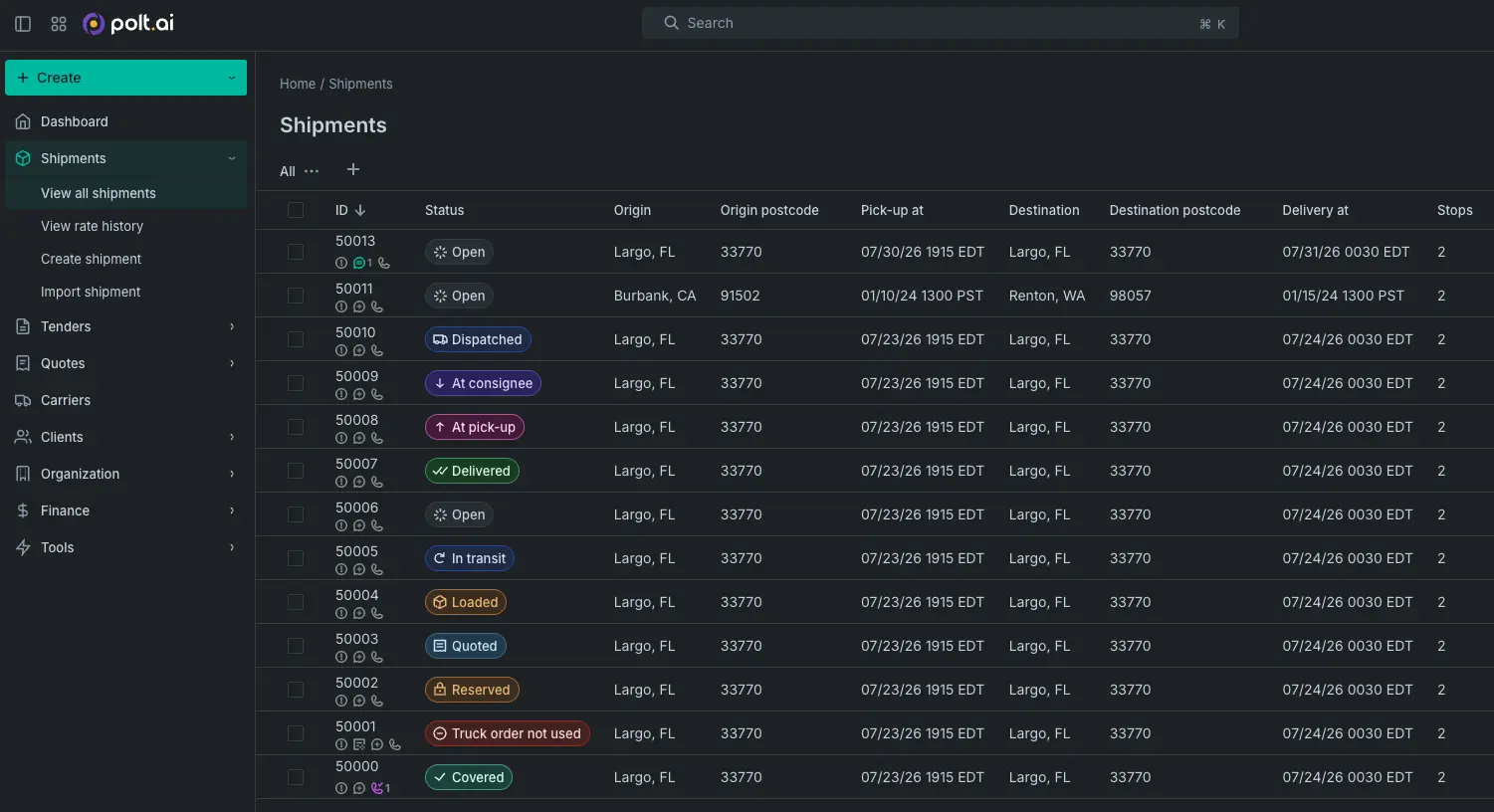The image size is (1494, 812).
Task: Tick the select-all checkbox in table header
Action: (x=296, y=210)
